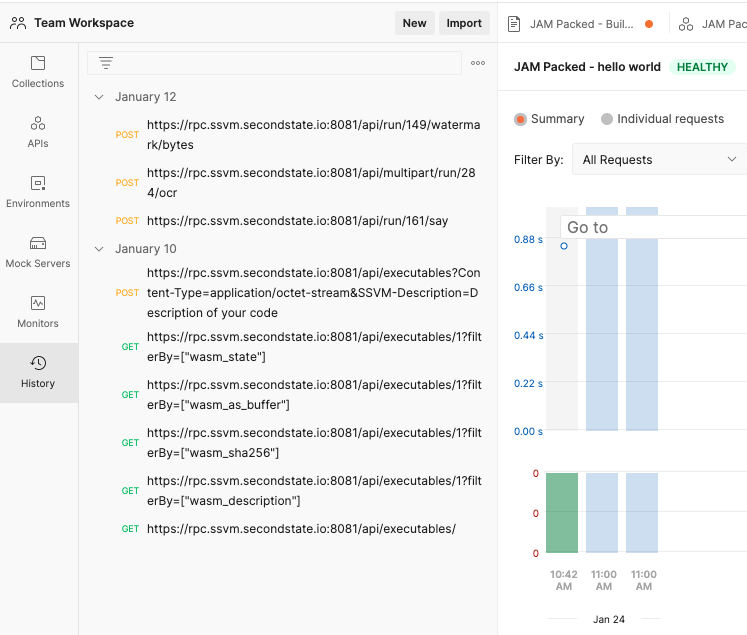The width and height of the screenshot is (747, 635).
Task: Click the filter lines icon in history search
Action: coord(106,63)
